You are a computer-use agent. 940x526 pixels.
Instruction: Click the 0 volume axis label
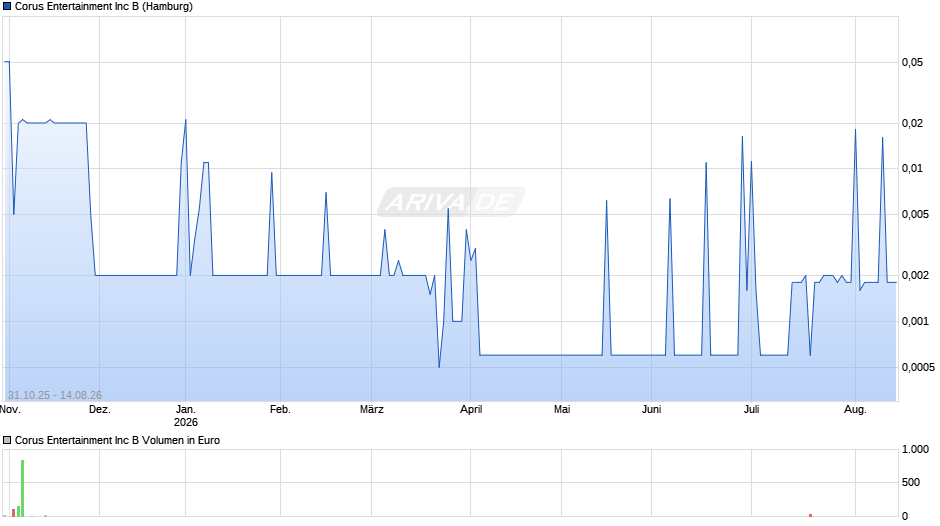pyautogui.click(x=905, y=516)
